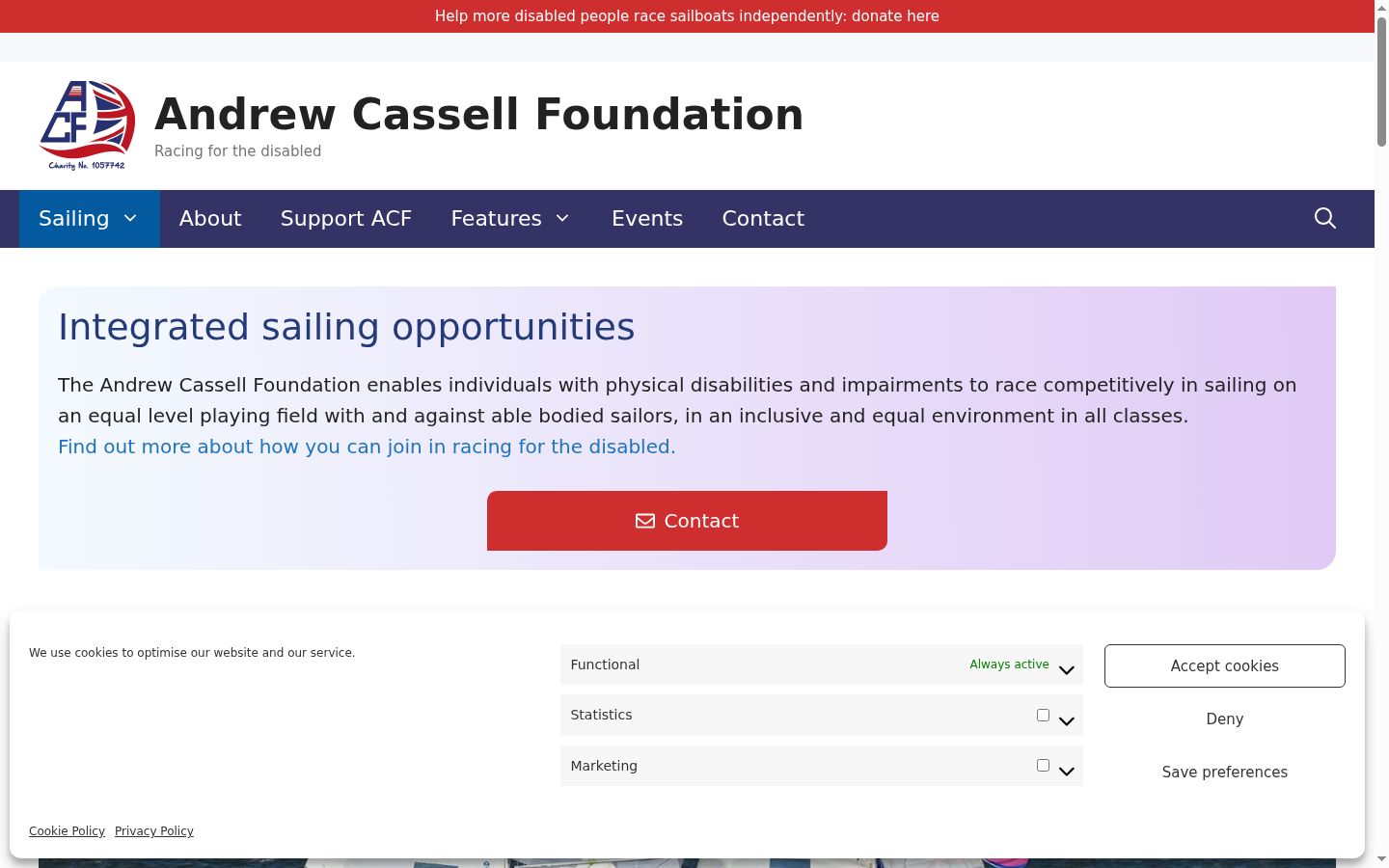The width and height of the screenshot is (1389, 868).
Task: Select Contact in the navigation bar
Action: click(x=763, y=219)
